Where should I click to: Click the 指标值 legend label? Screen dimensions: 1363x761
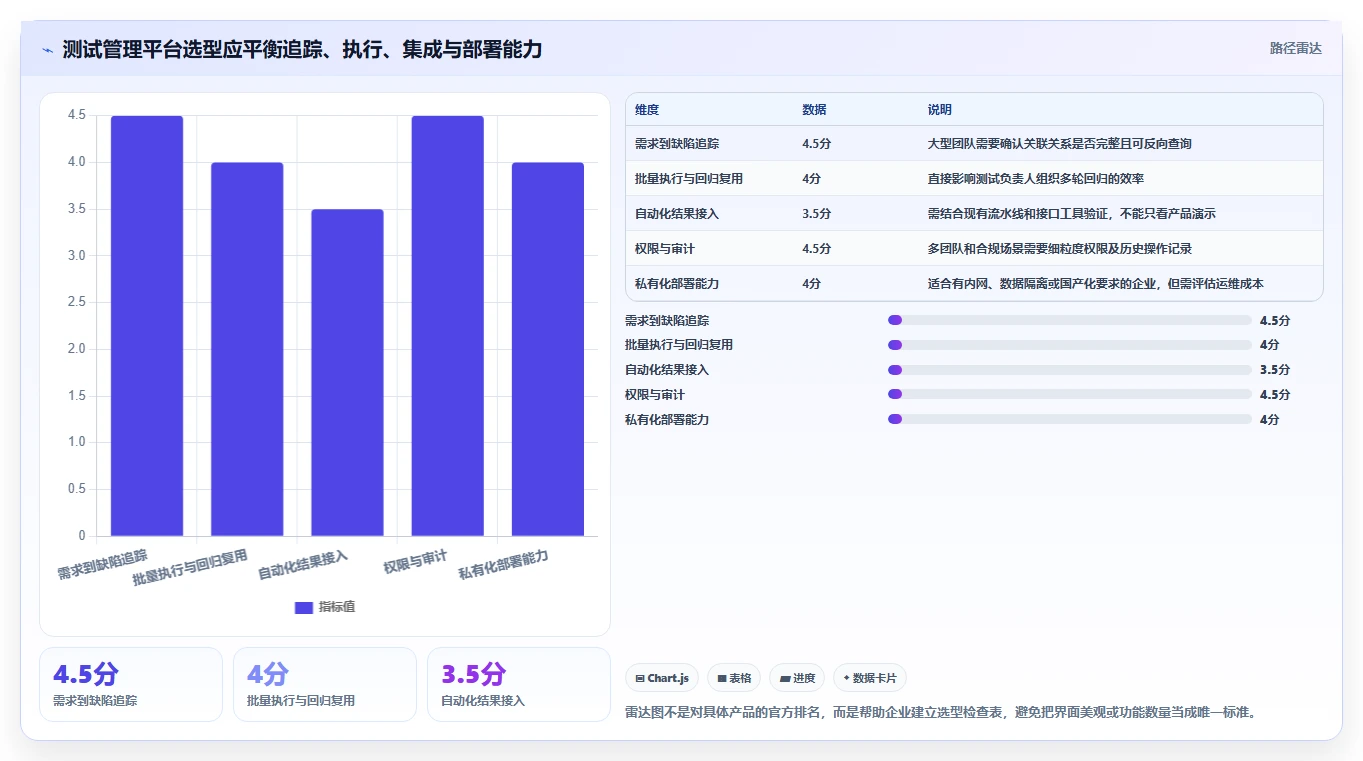pos(337,607)
